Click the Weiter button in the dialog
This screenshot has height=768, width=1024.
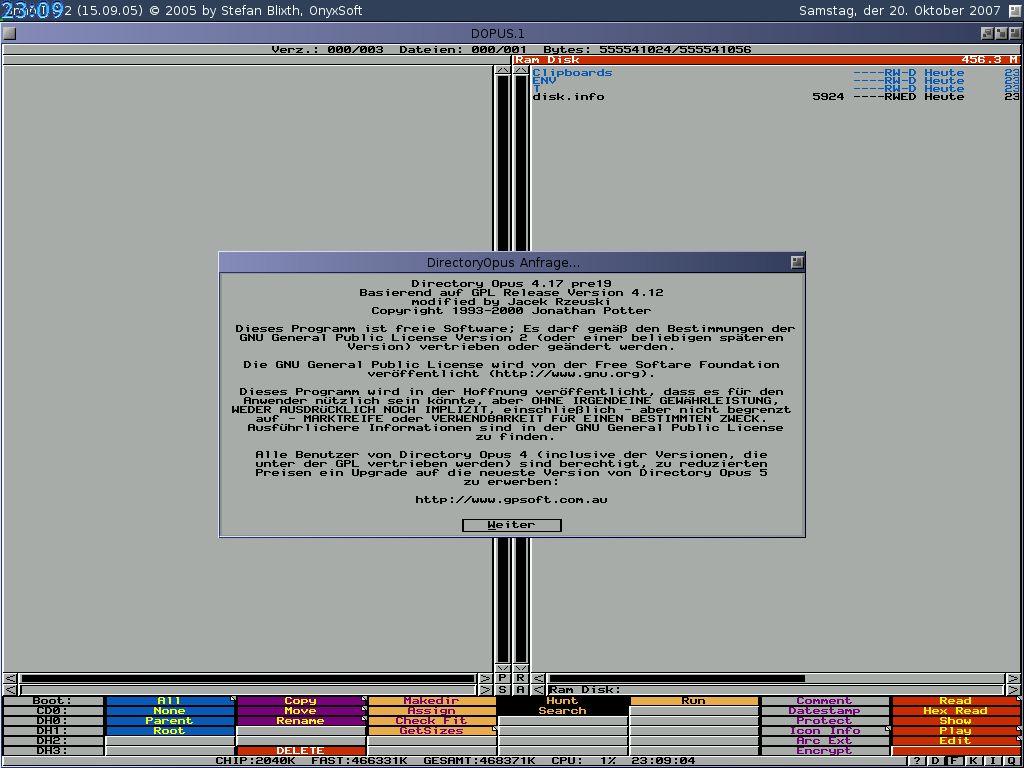click(511, 525)
